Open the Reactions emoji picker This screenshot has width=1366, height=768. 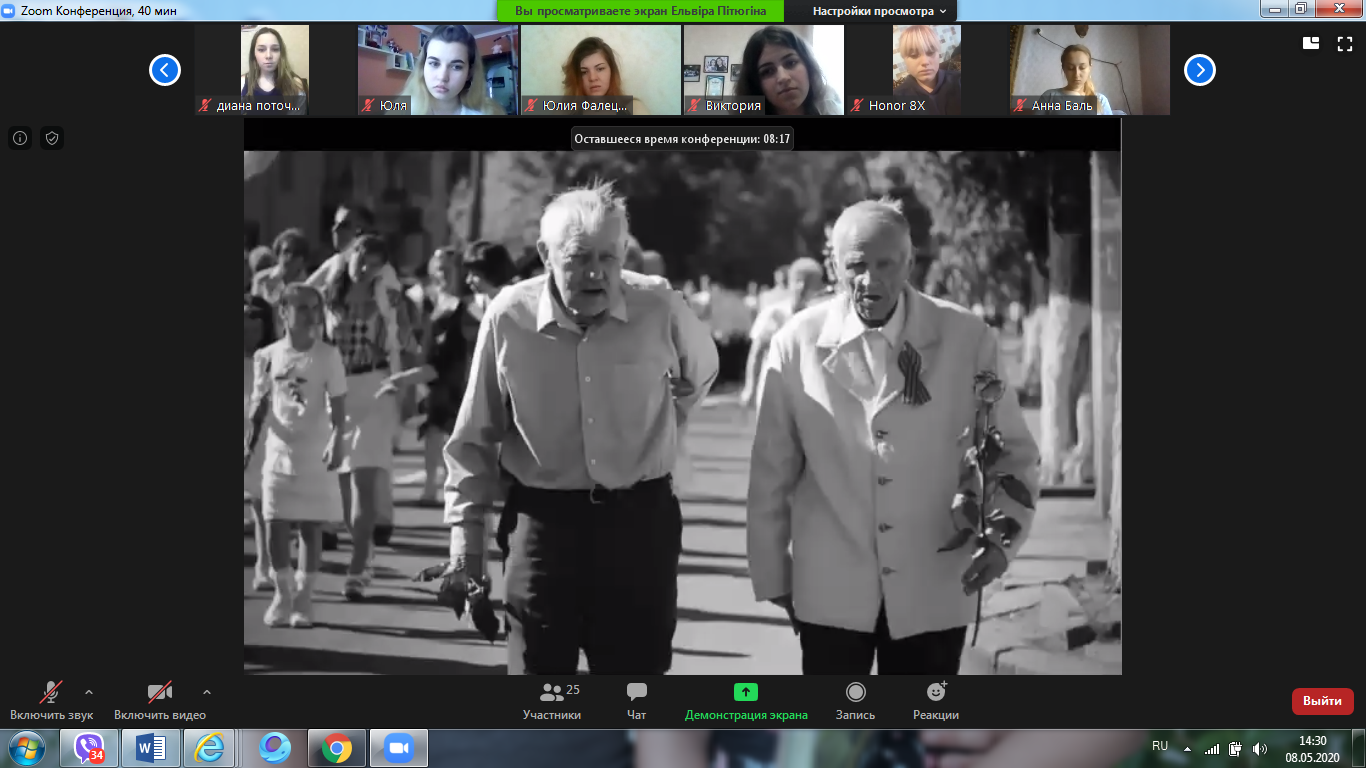click(936, 692)
